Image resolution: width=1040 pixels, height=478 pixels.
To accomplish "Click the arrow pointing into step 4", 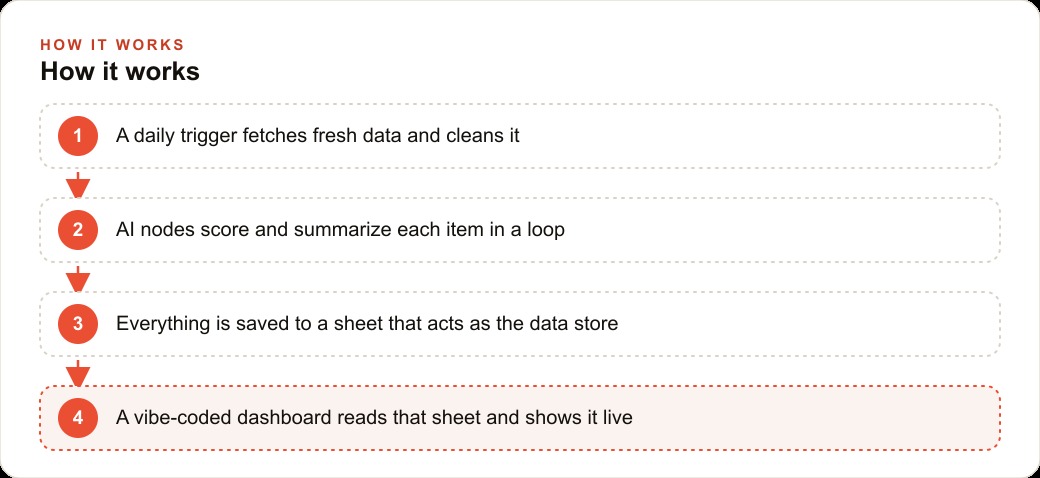I will click(78, 373).
